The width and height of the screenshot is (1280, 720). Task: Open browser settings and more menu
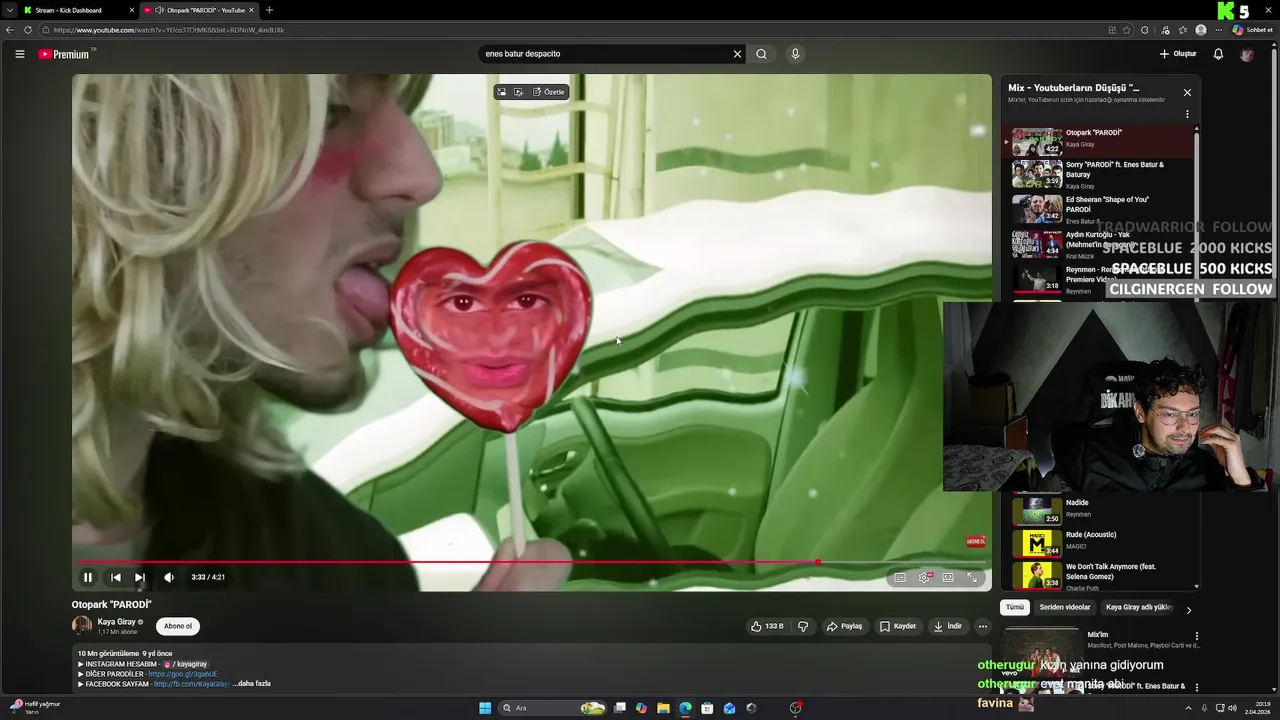pos(1218,30)
